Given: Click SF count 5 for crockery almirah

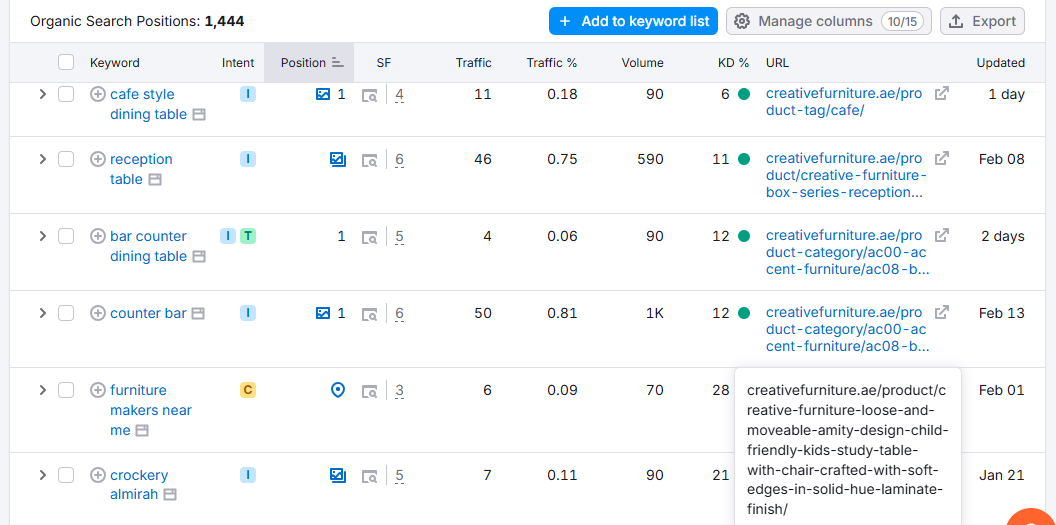Looking at the screenshot, I should pos(399,475).
